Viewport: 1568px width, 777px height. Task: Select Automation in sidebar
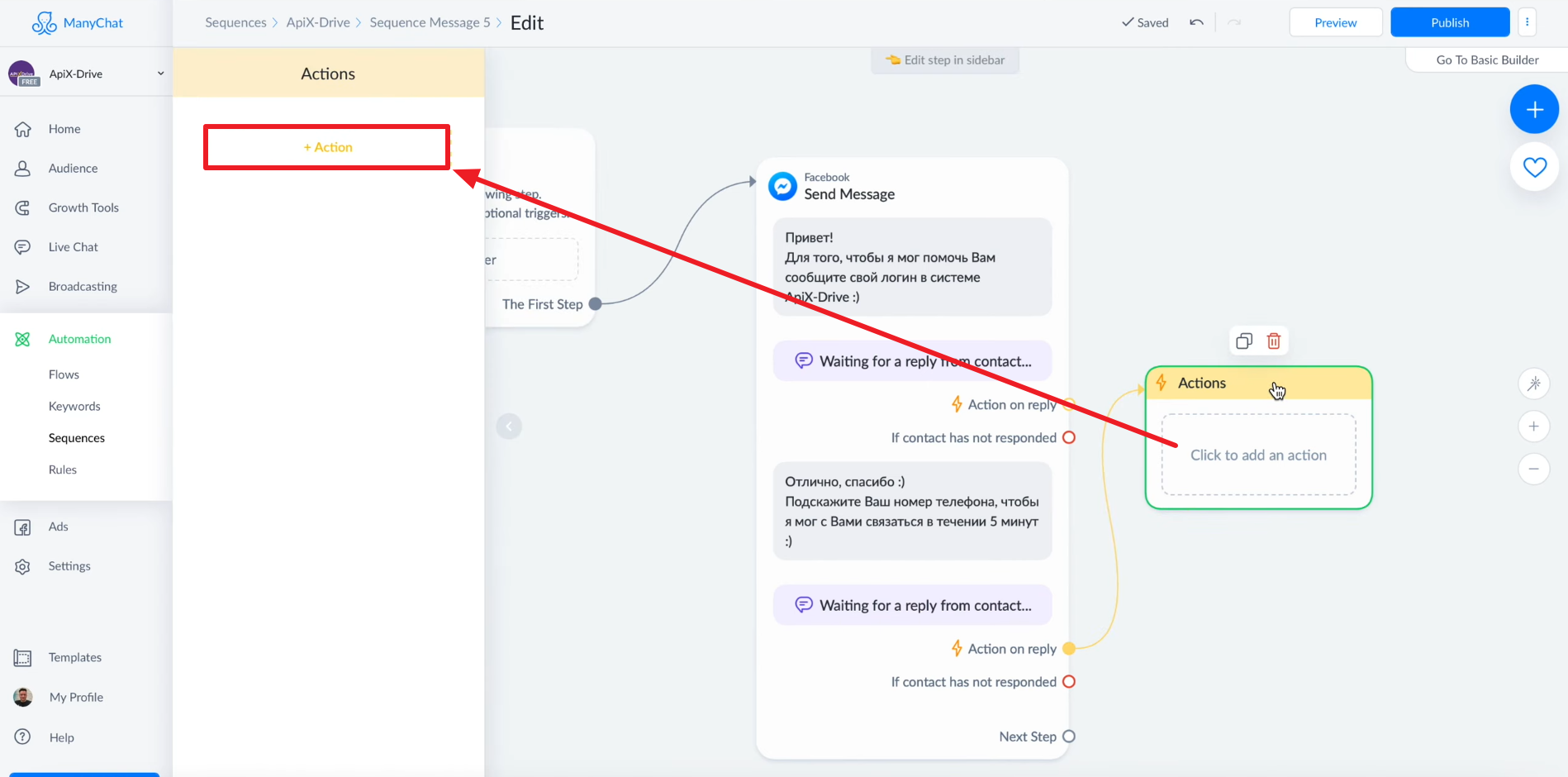tap(79, 339)
